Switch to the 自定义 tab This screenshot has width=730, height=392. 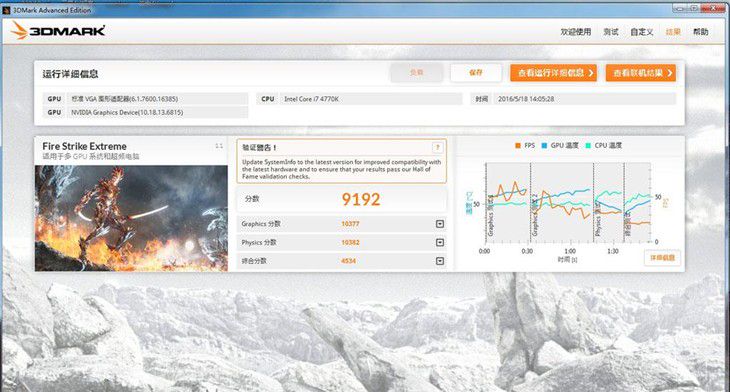[x=642, y=32]
